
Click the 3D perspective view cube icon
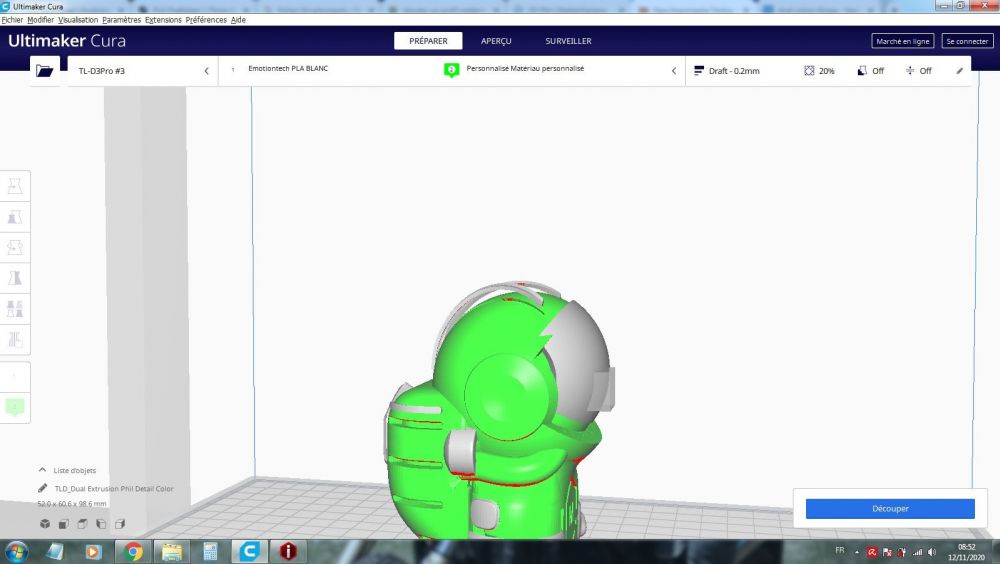45,524
